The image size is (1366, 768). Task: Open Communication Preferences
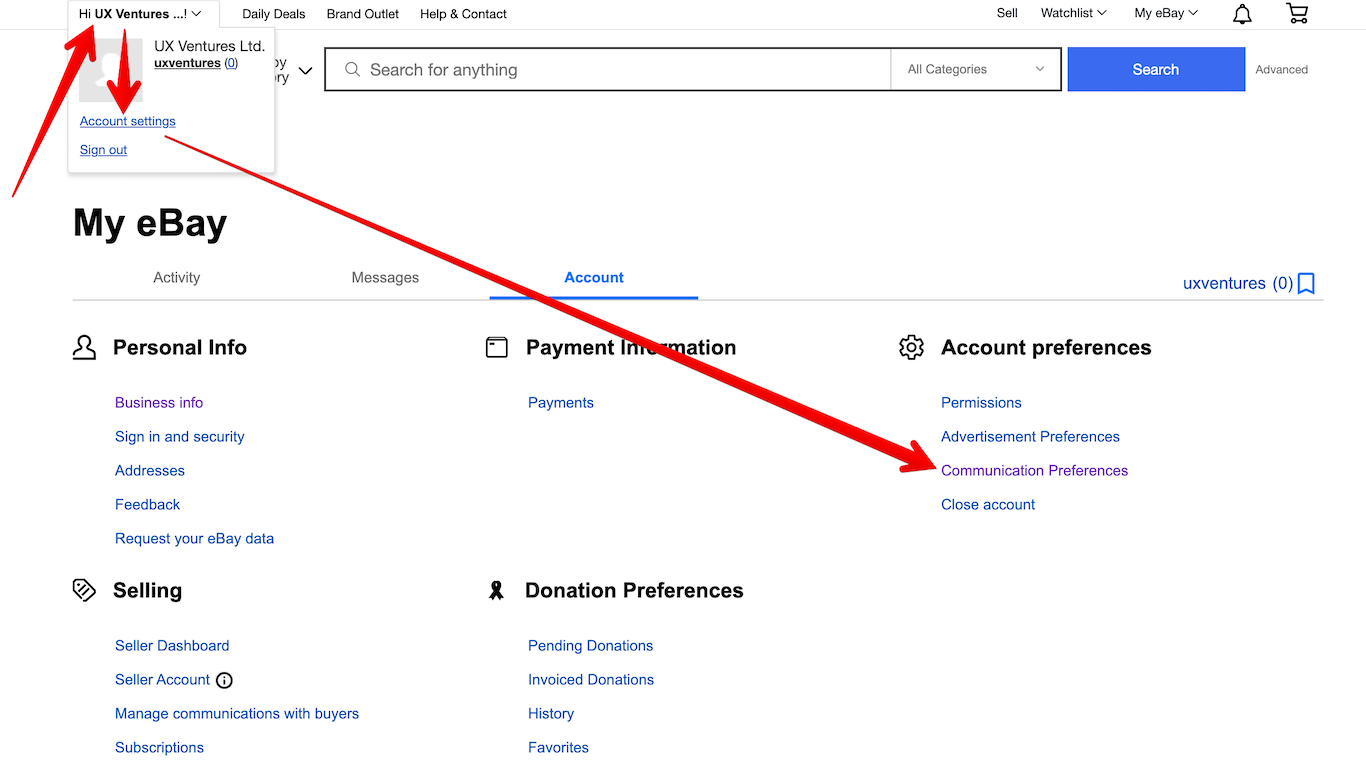tap(1034, 471)
